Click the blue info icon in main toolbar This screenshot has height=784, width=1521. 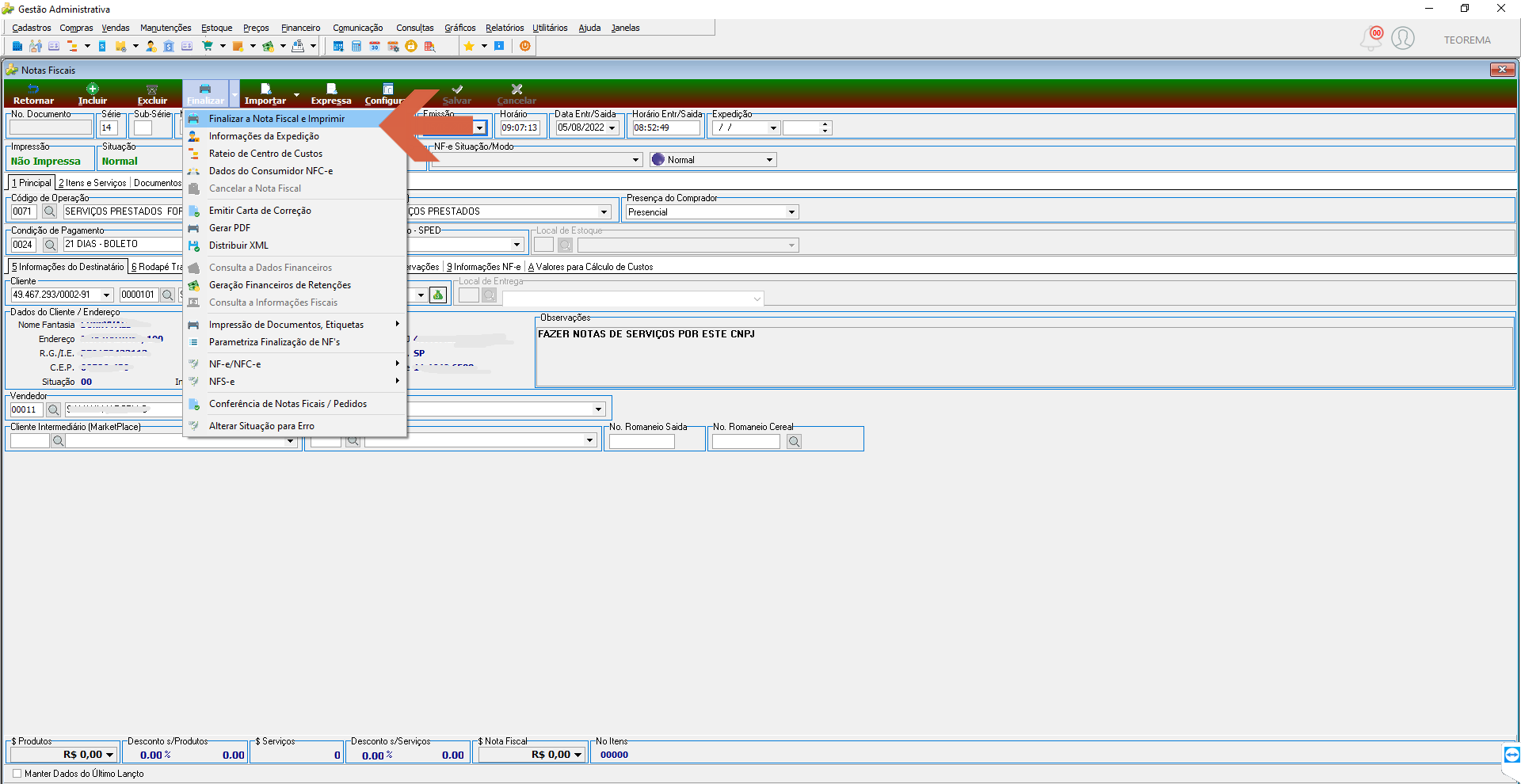click(x=499, y=46)
